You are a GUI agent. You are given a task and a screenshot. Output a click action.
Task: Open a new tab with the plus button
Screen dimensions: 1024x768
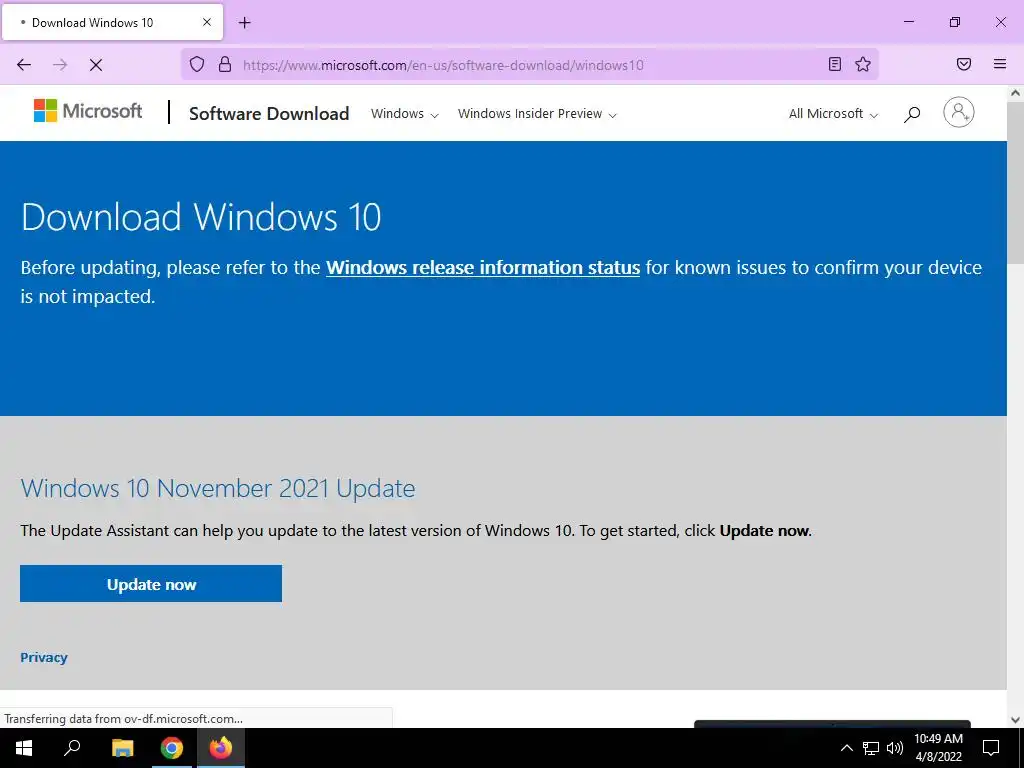coord(245,23)
